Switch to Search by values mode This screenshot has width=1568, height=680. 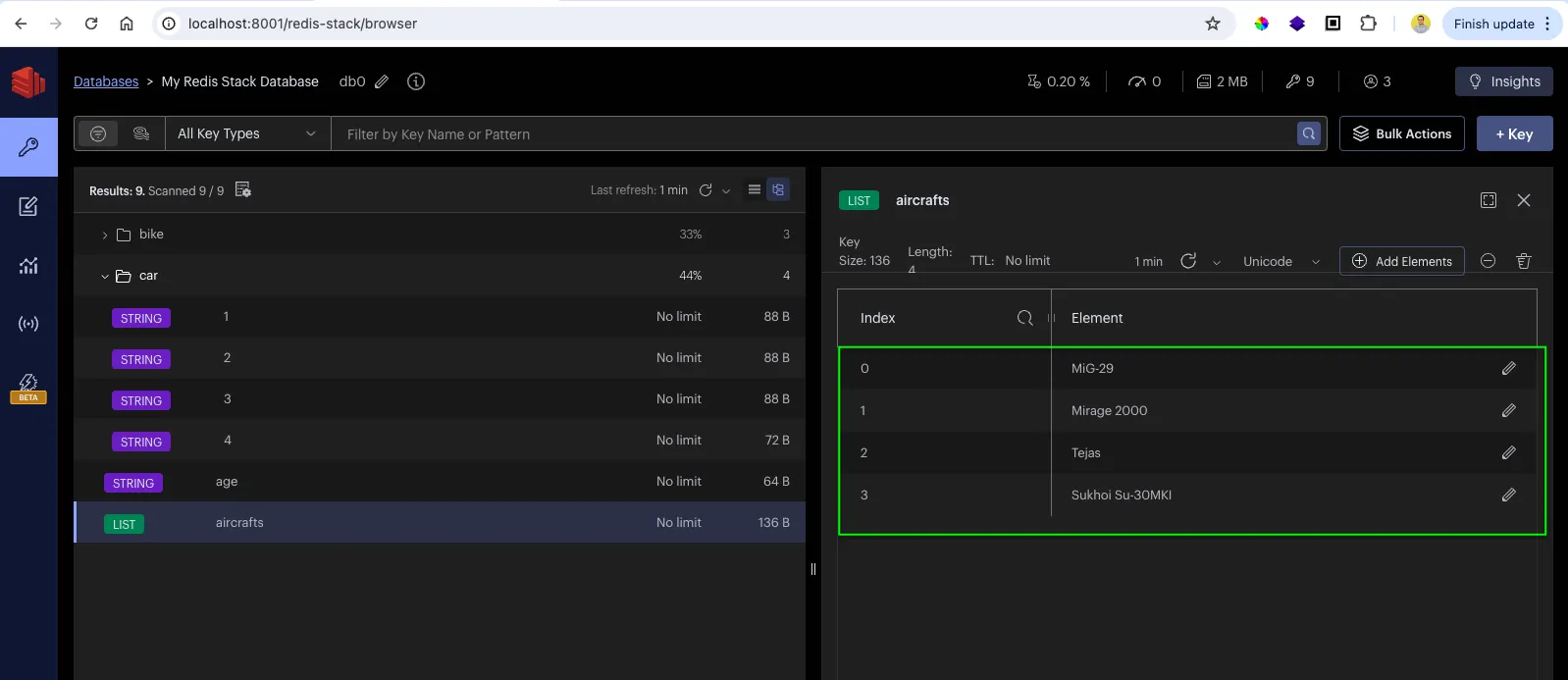pos(141,133)
